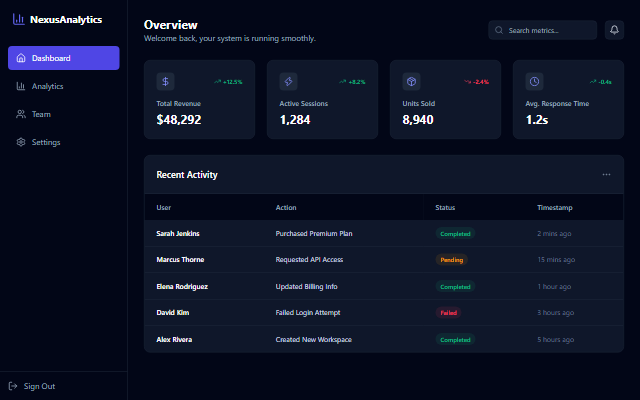Click Completed badge in Sarah Jenkins row
640x400 pixels.
coord(455,233)
